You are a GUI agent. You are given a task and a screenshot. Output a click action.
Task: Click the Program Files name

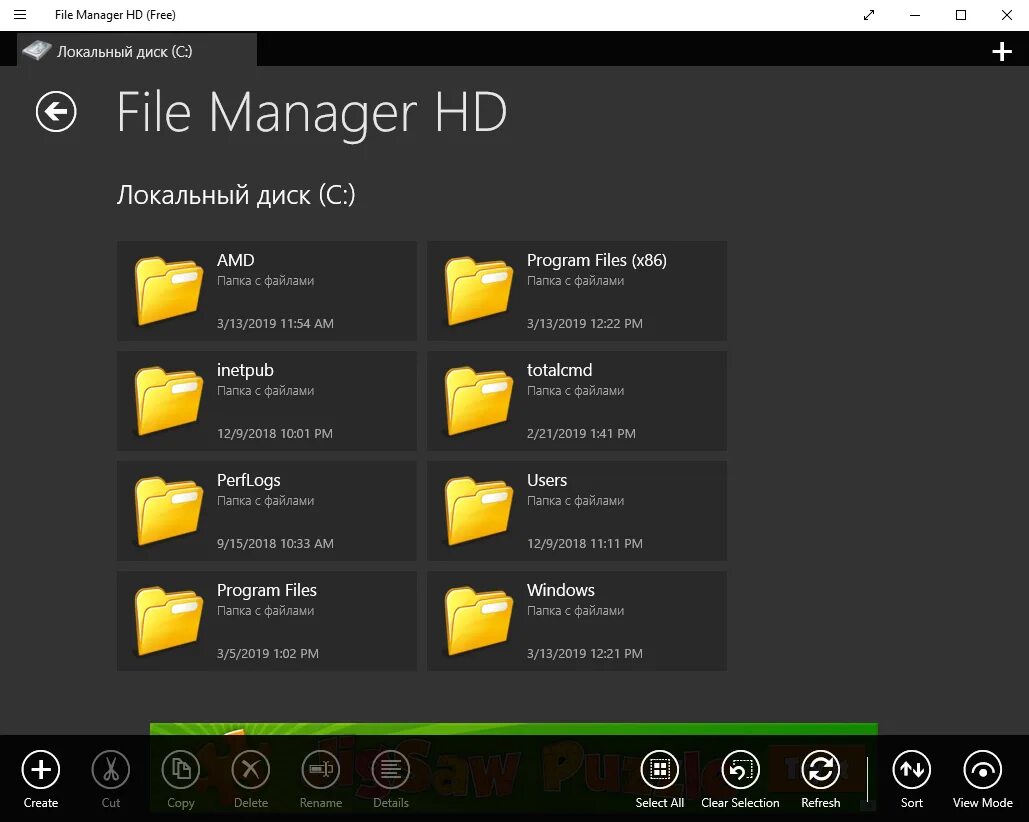coord(266,590)
